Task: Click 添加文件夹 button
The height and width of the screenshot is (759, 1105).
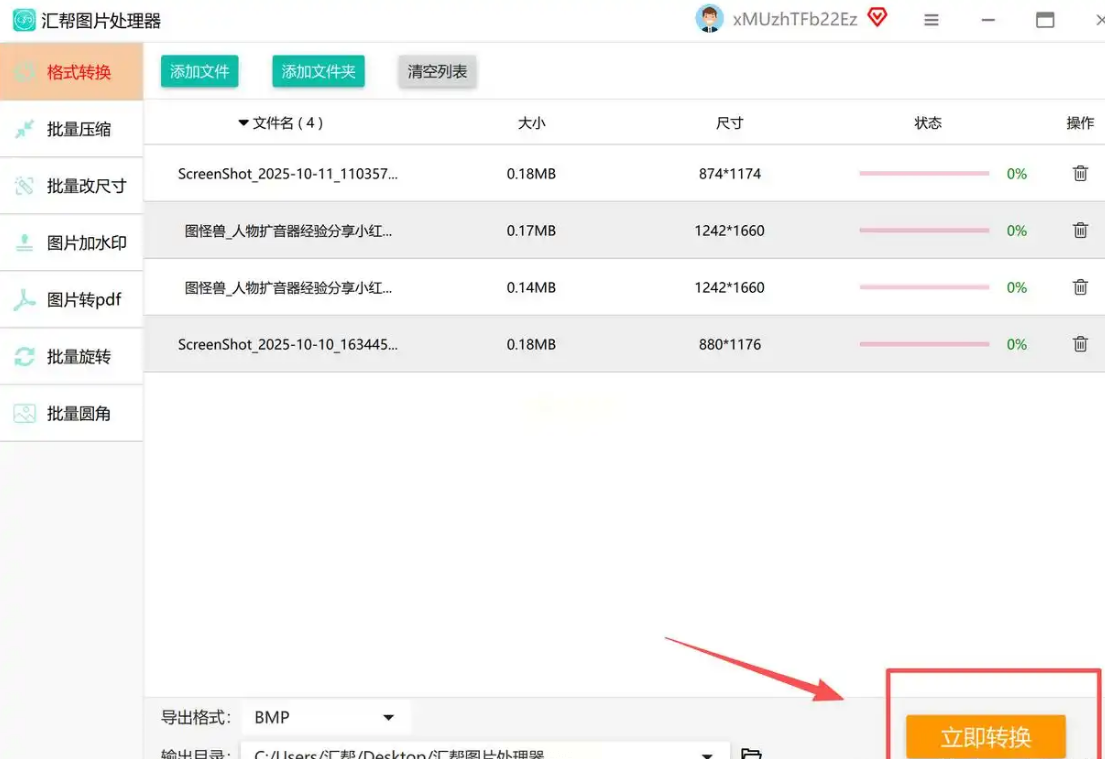Action: (319, 71)
